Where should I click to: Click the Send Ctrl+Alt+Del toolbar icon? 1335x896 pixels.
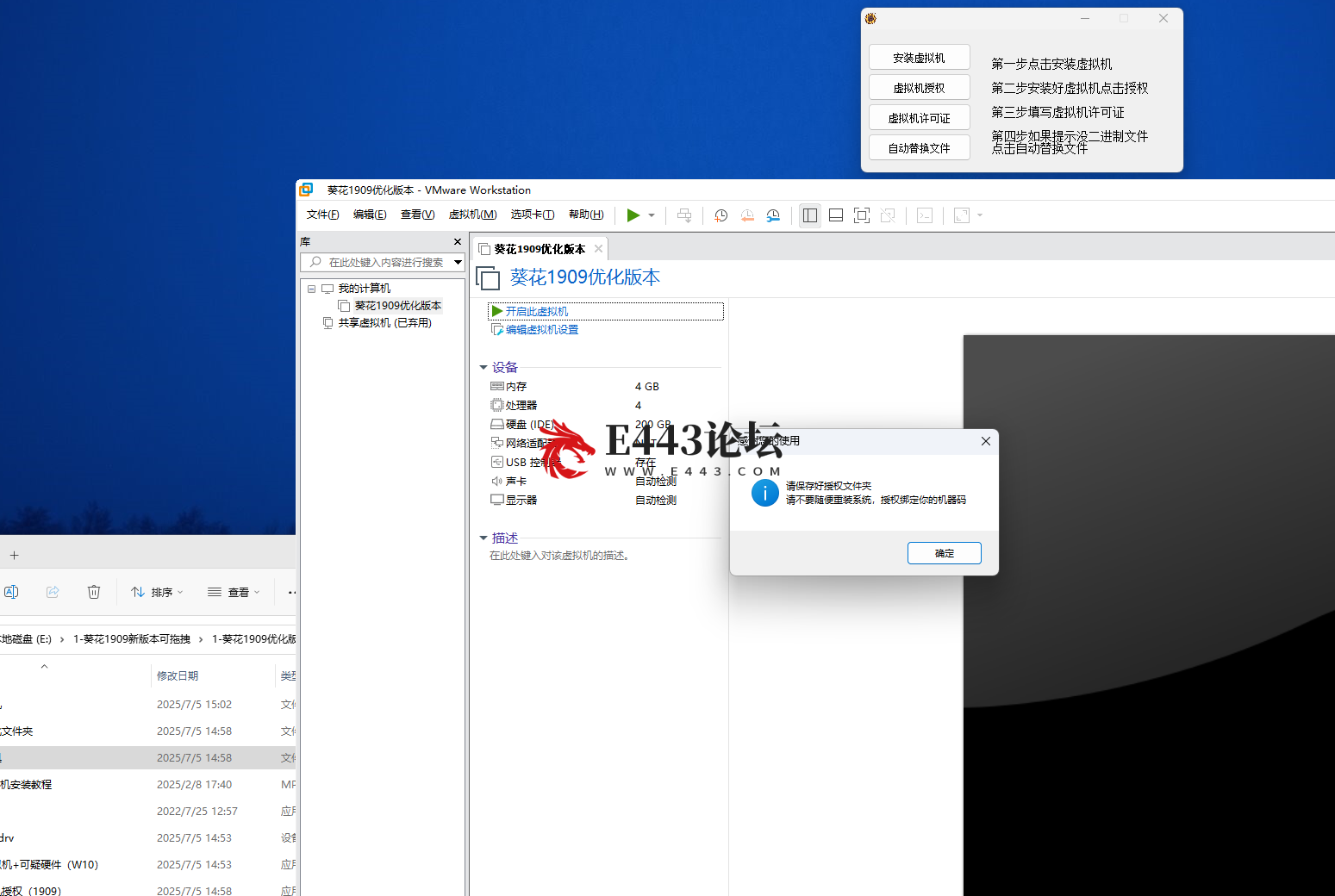click(x=684, y=215)
